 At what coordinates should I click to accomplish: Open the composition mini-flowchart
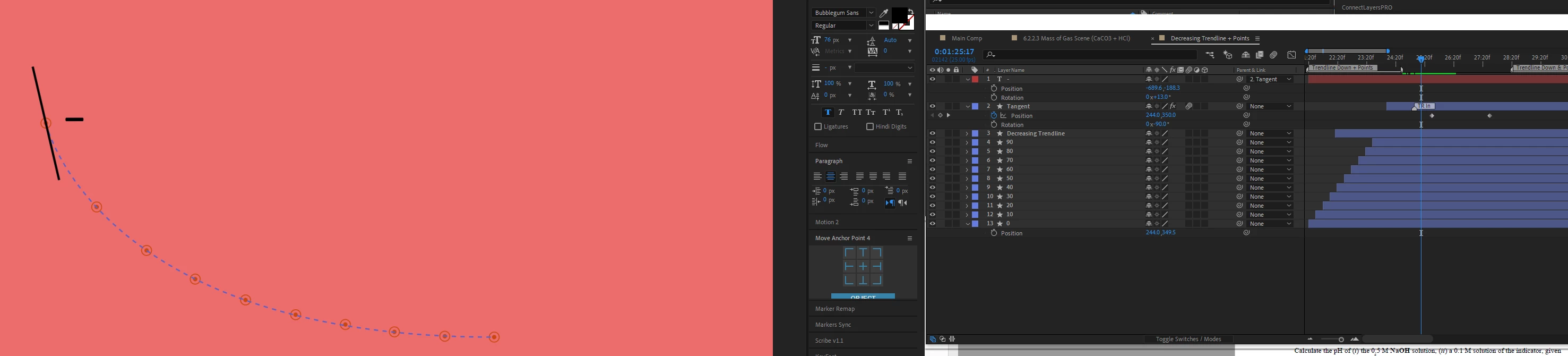coord(1210,55)
